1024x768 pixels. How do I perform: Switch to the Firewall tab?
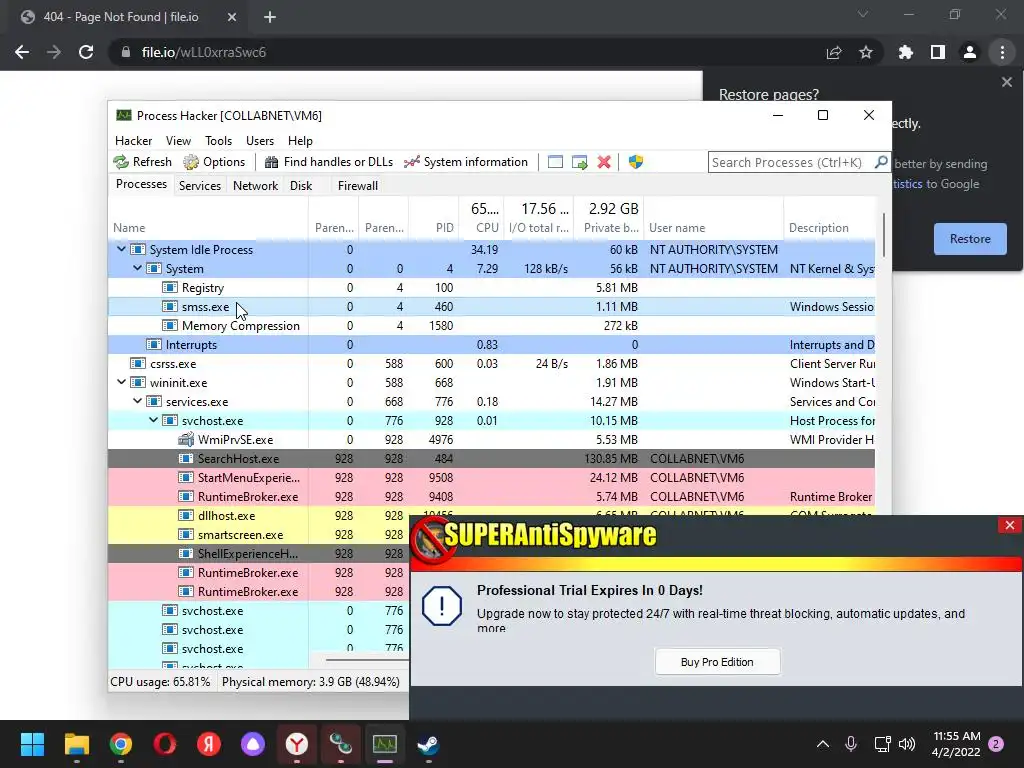click(x=358, y=185)
